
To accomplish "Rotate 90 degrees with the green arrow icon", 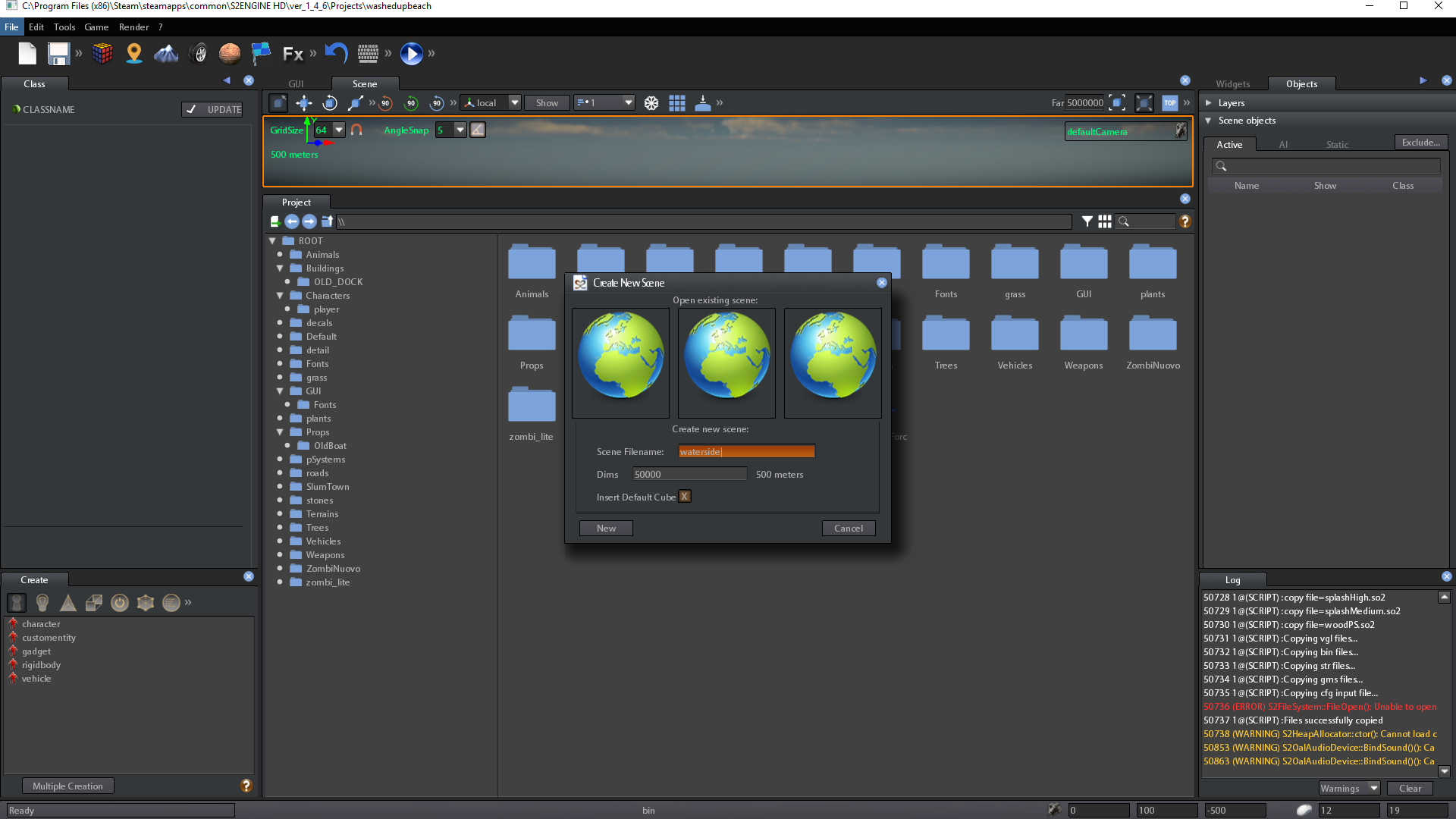I will pyautogui.click(x=411, y=103).
